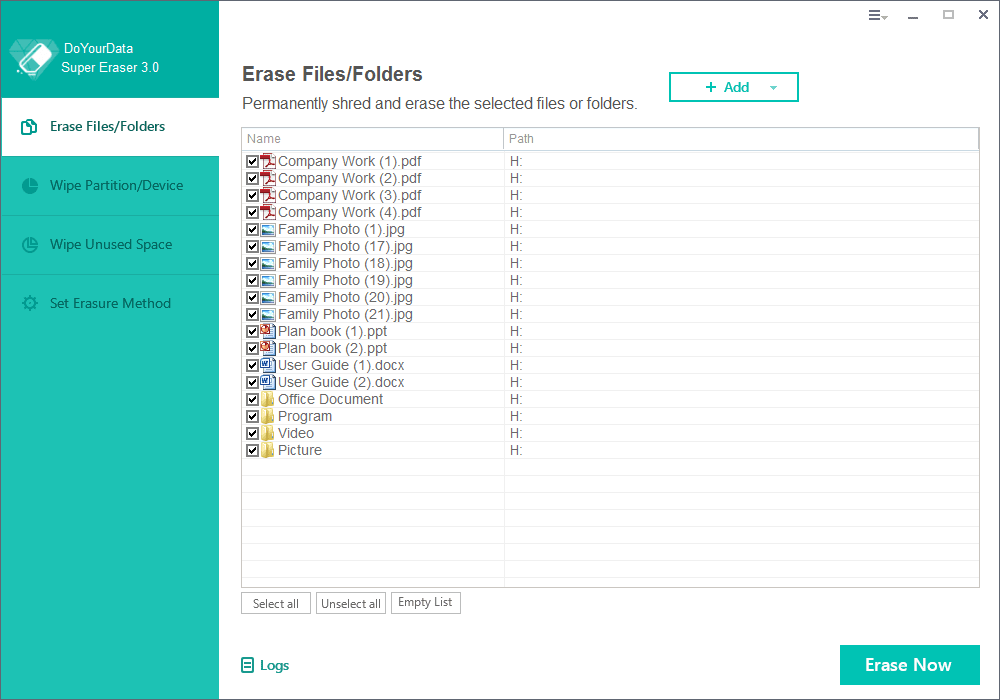Click the Wipe Unused Space icon
This screenshot has width=1000, height=700.
tap(30, 245)
